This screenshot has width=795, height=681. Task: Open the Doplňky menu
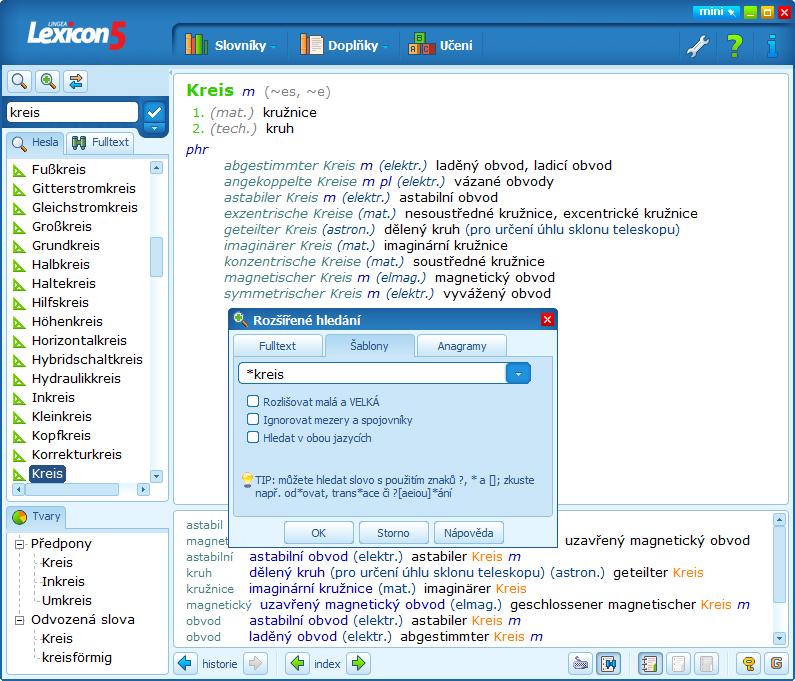pyautogui.click(x=353, y=45)
